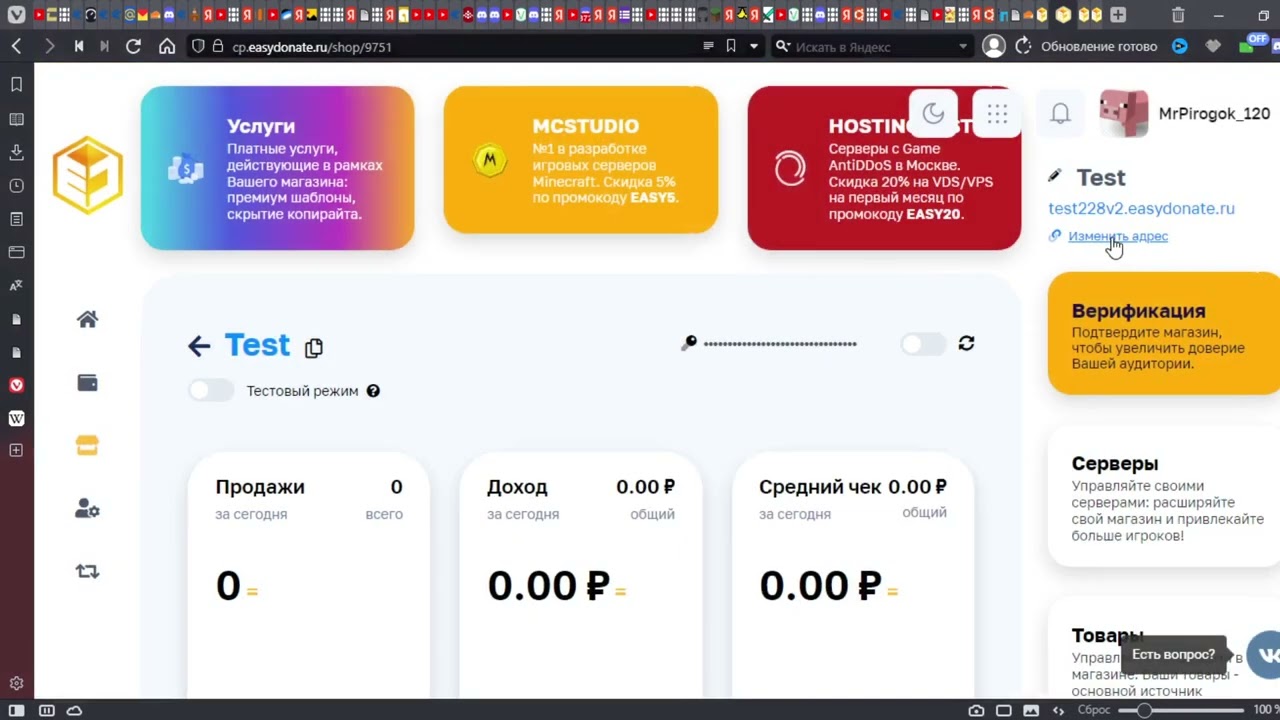Viewport: 1280px width, 720px height.
Task: Open History panel clock icon
Action: coord(16,186)
